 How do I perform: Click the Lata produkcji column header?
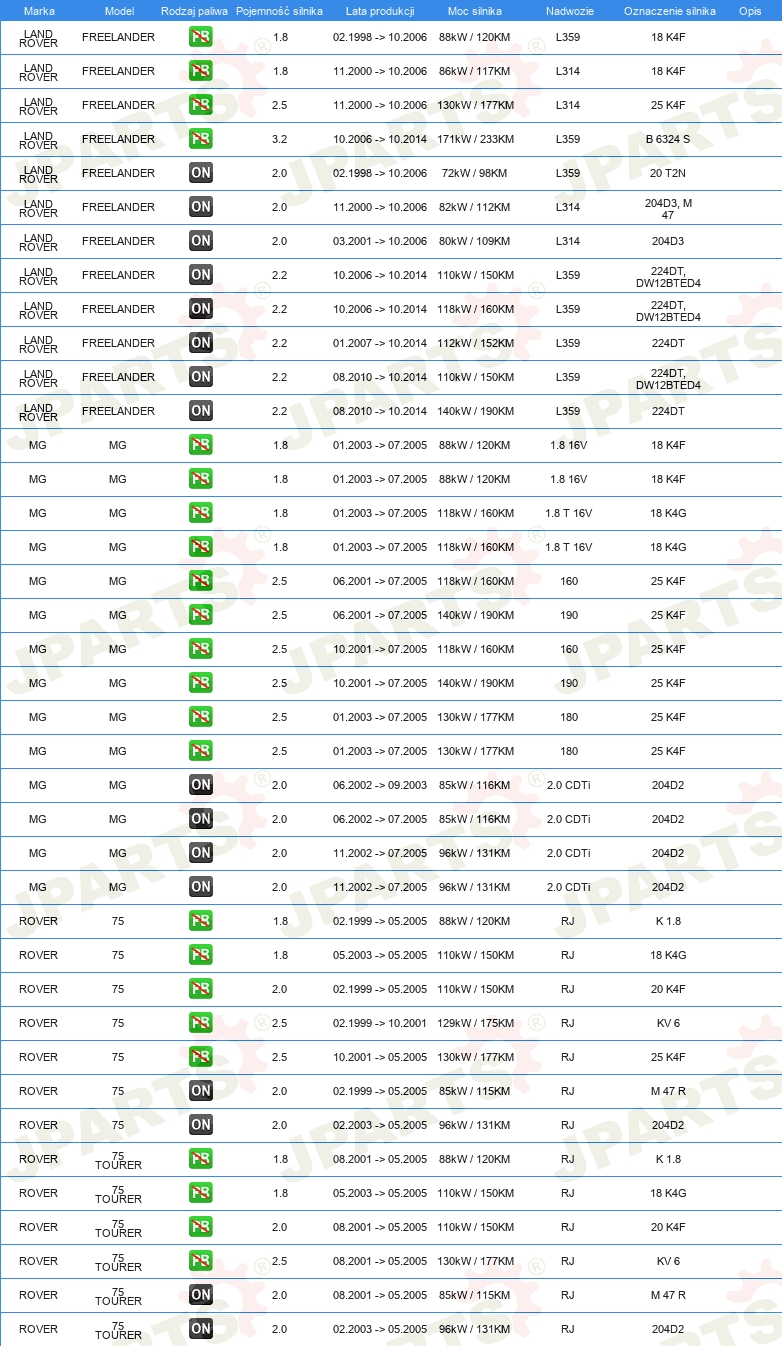[380, 11]
